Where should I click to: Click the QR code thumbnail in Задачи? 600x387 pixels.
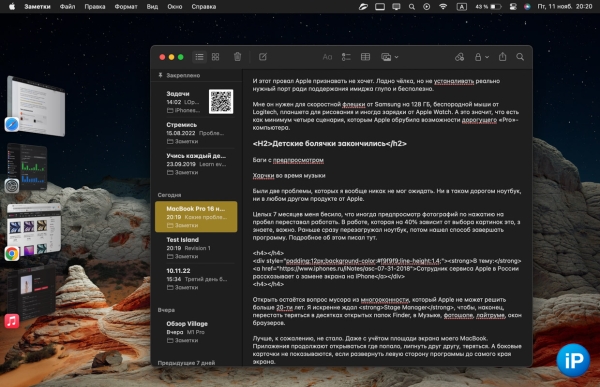pos(221,101)
